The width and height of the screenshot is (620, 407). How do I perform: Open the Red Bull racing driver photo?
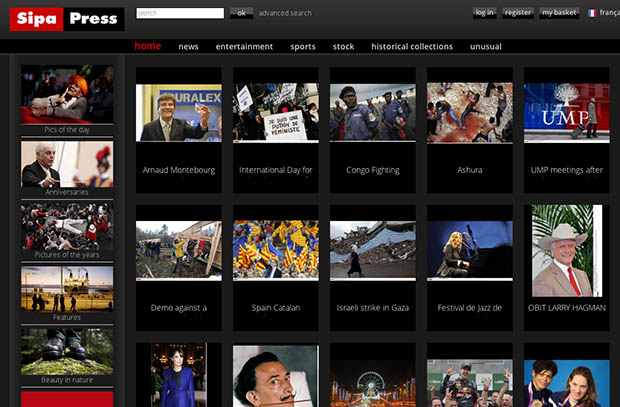pyautogui.click(x=470, y=383)
